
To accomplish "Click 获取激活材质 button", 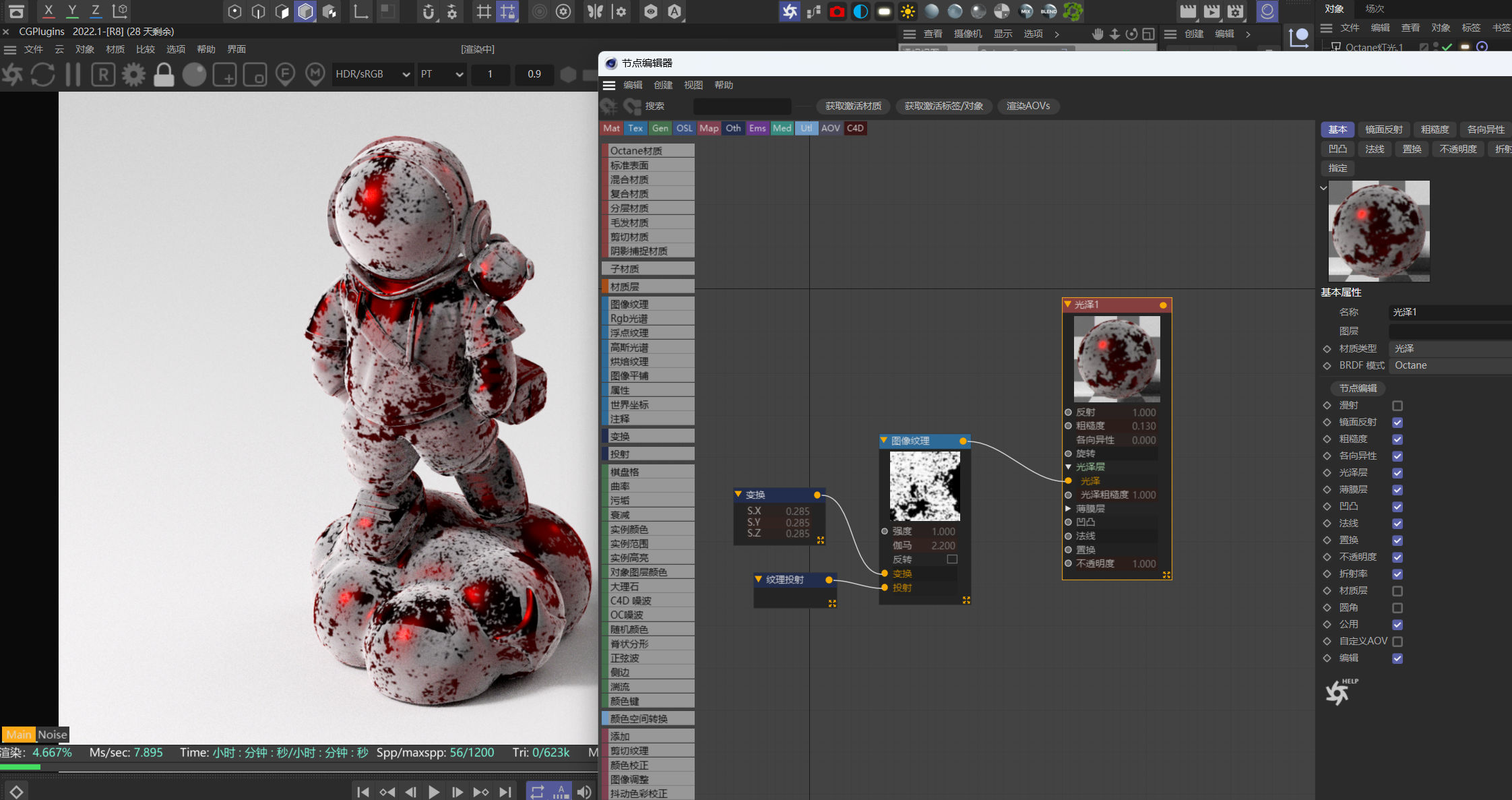I will click(853, 106).
